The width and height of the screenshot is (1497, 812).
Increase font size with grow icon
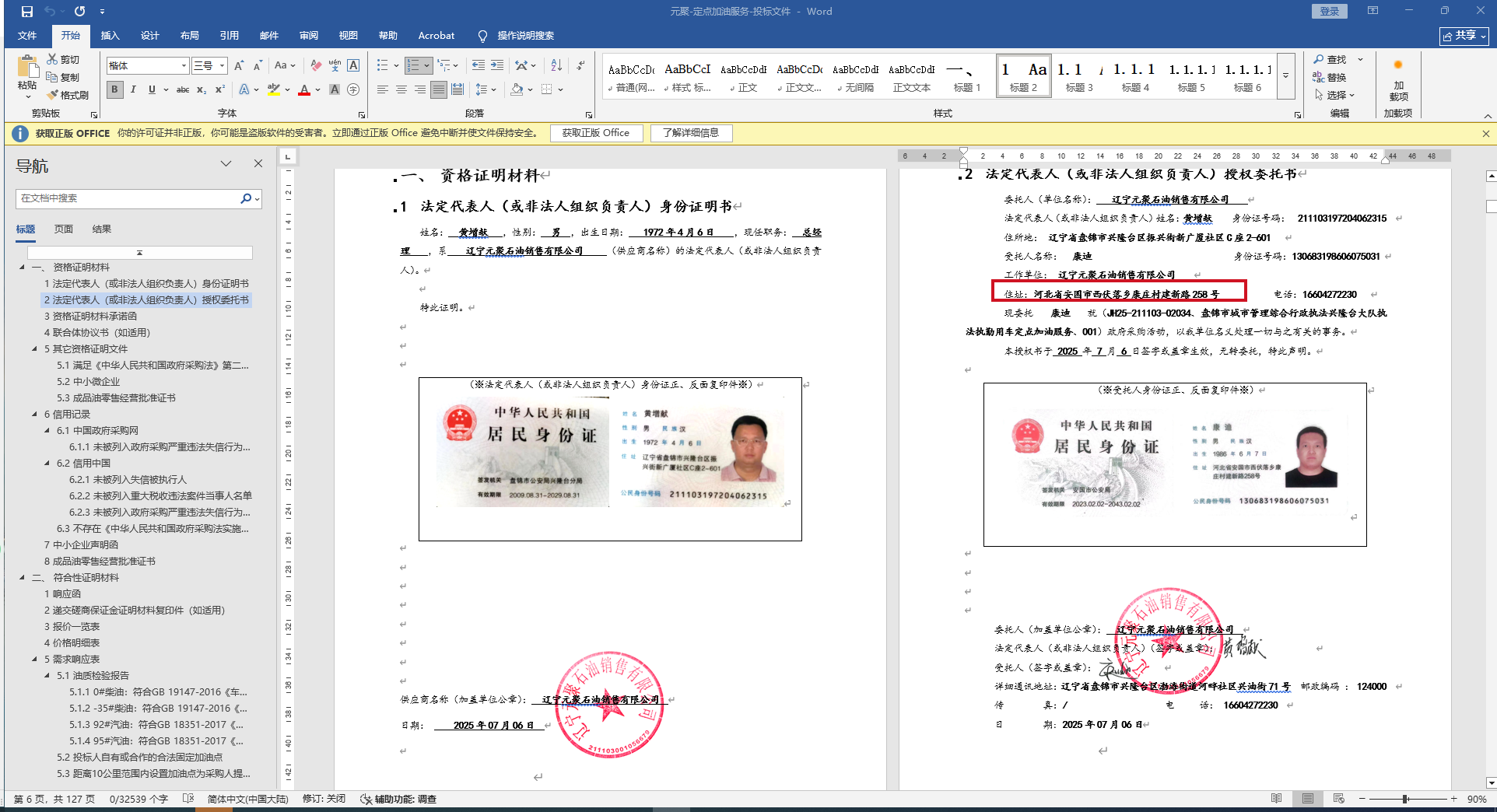pos(239,65)
